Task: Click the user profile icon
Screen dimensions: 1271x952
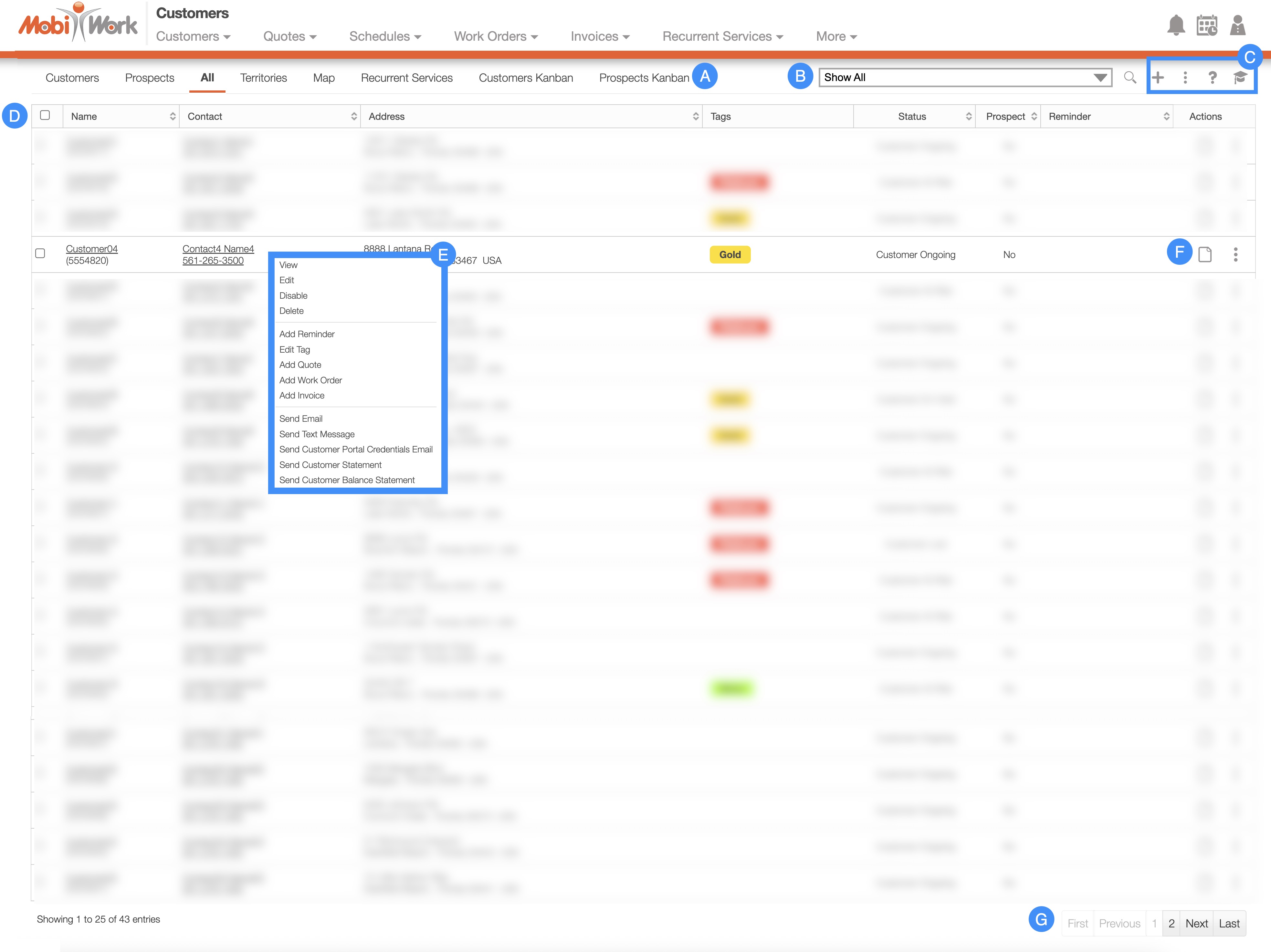Action: 1237,26
